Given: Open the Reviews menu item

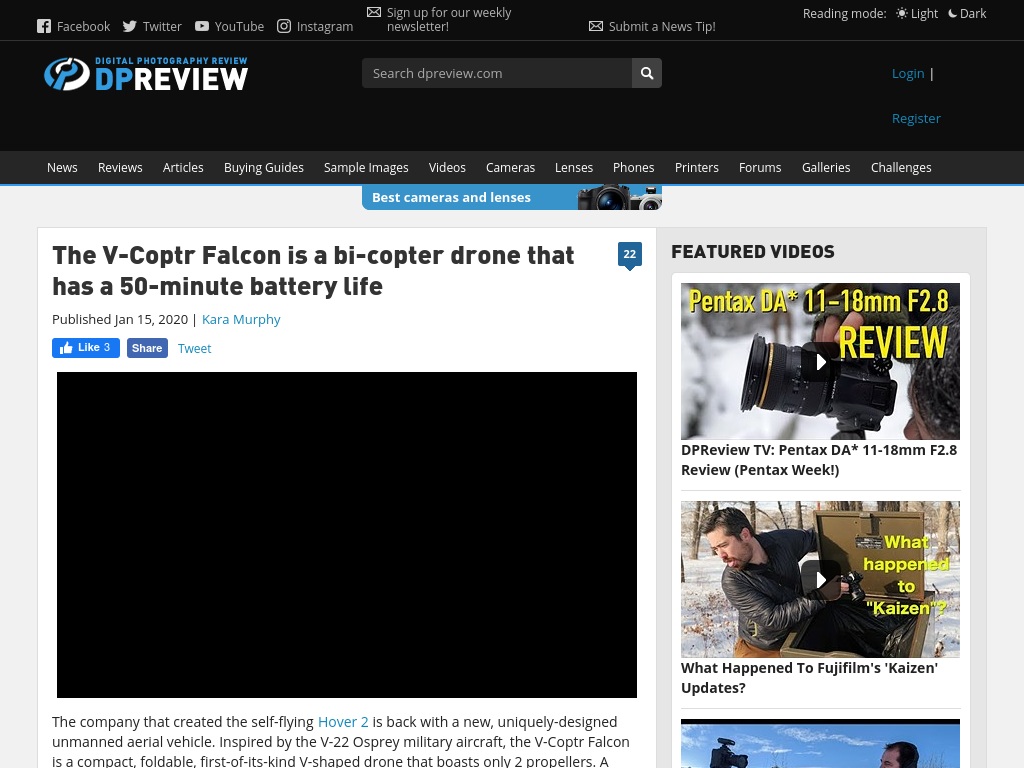Looking at the screenshot, I should (x=120, y=168).
